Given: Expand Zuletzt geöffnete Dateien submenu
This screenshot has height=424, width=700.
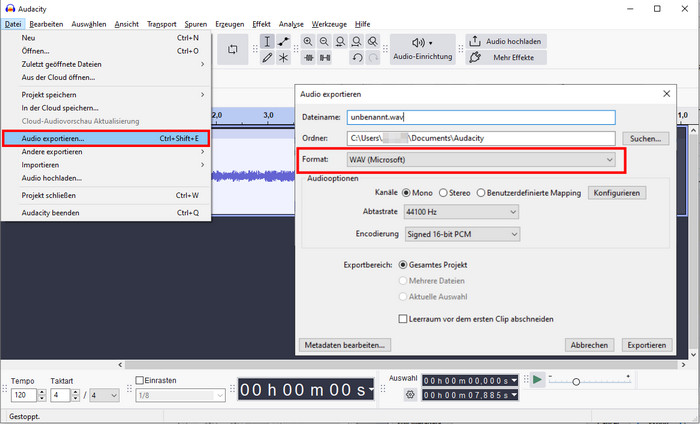Looking at the screenshot, I should click(x=107, y=64).
